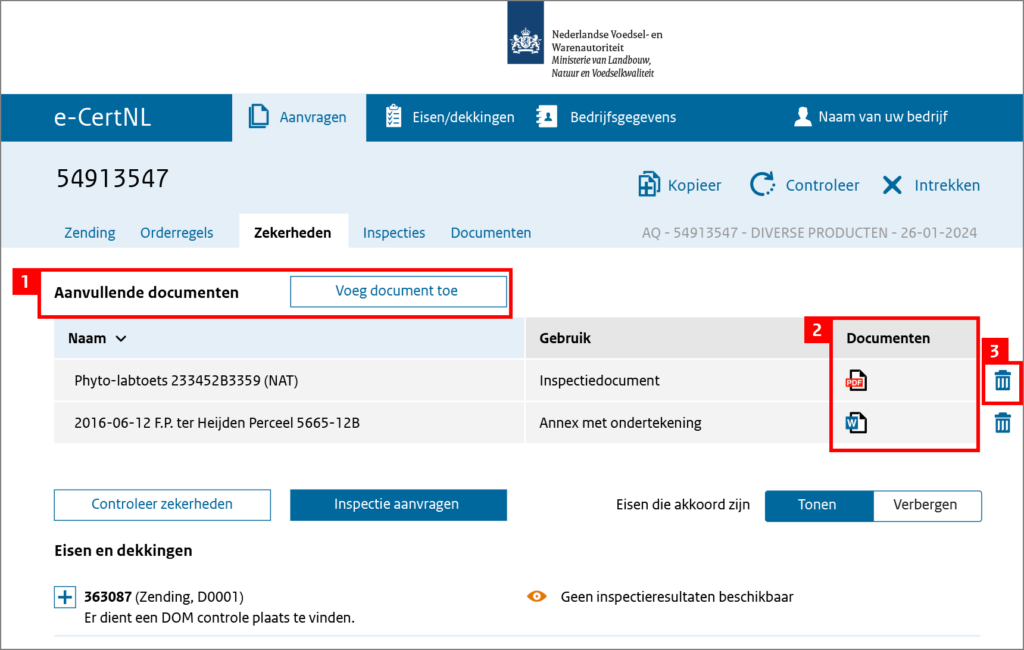Delete the Phyto-labtoets document
Screen dimensions: 1024x650
(1002, 380)
